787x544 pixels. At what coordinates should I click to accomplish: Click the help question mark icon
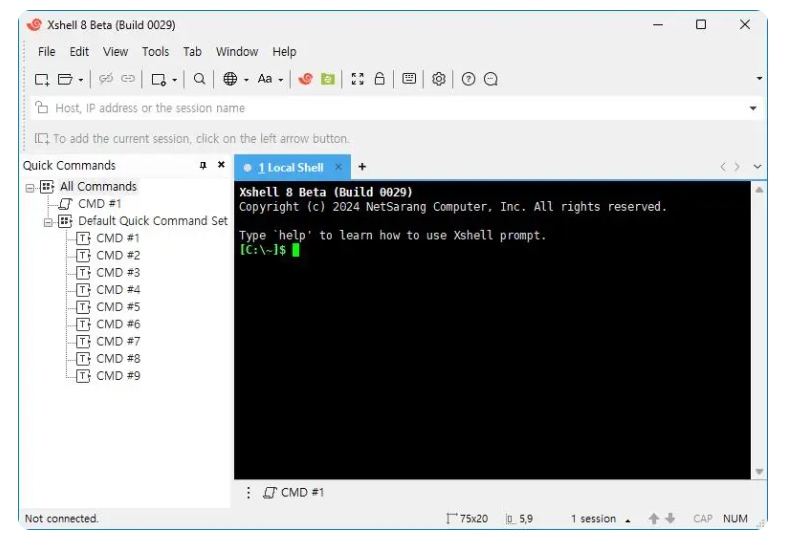(468, 79)
